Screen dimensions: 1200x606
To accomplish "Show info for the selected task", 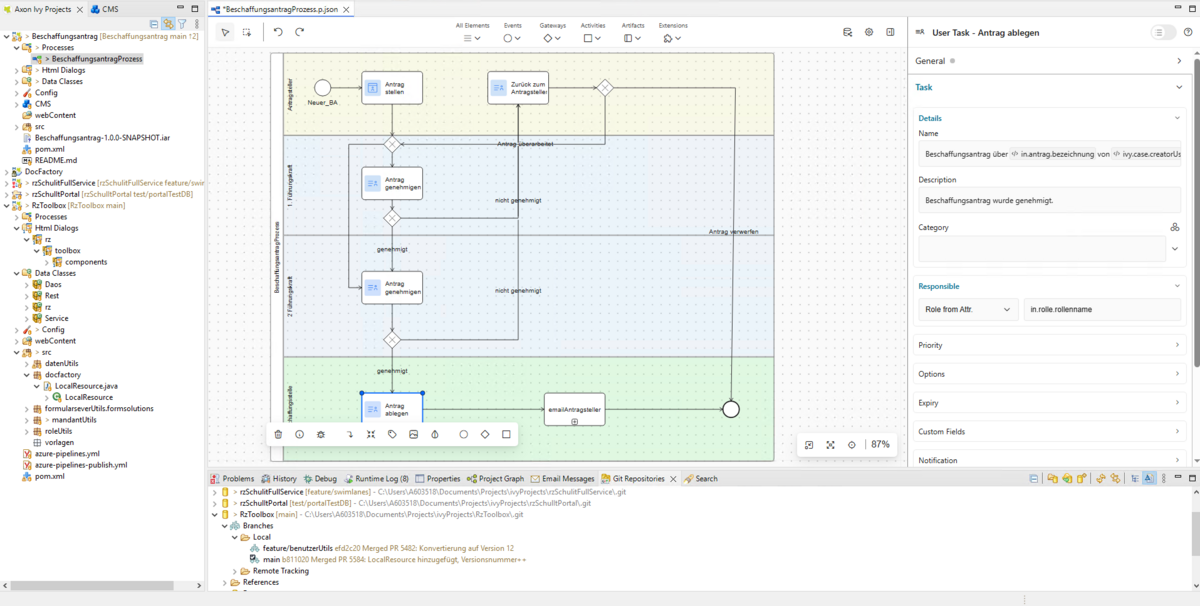I will click(299, 434).
